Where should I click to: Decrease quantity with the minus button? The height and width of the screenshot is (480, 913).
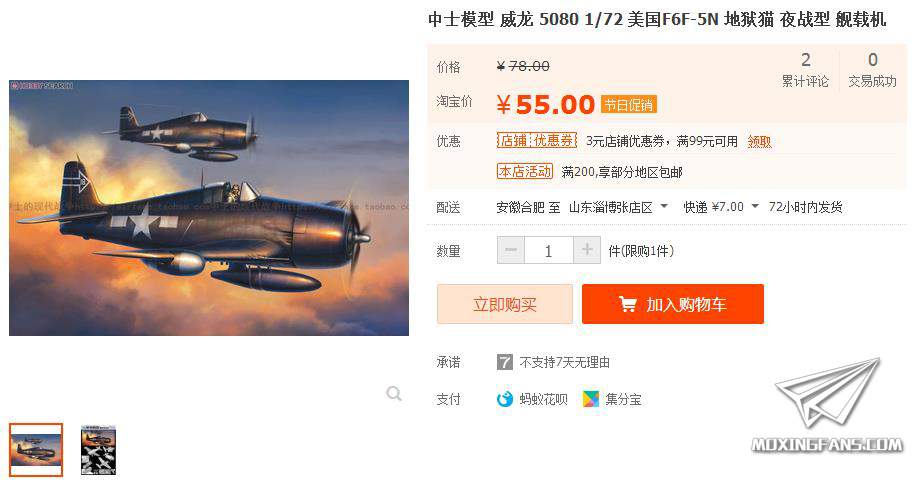[511, 250]
